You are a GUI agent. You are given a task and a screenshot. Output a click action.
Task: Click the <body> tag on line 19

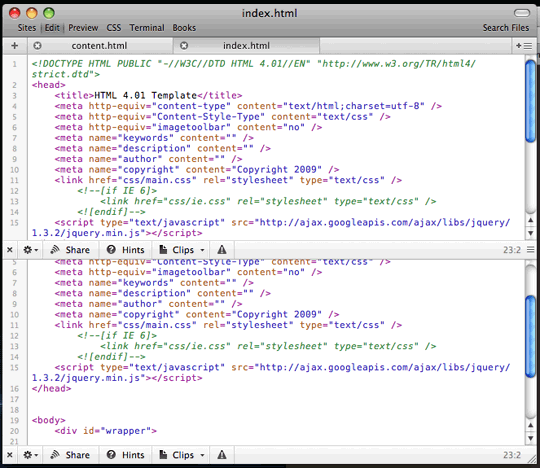click(49, 420)
